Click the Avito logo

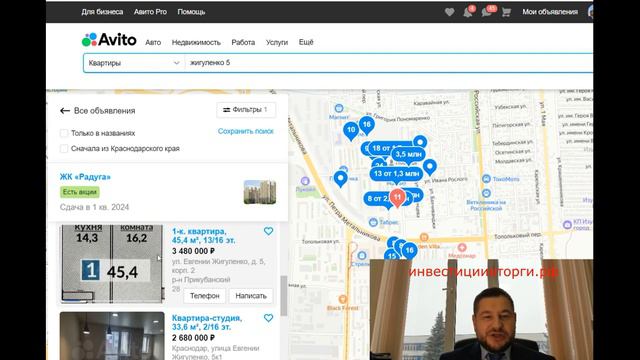[x=109, y=40]
